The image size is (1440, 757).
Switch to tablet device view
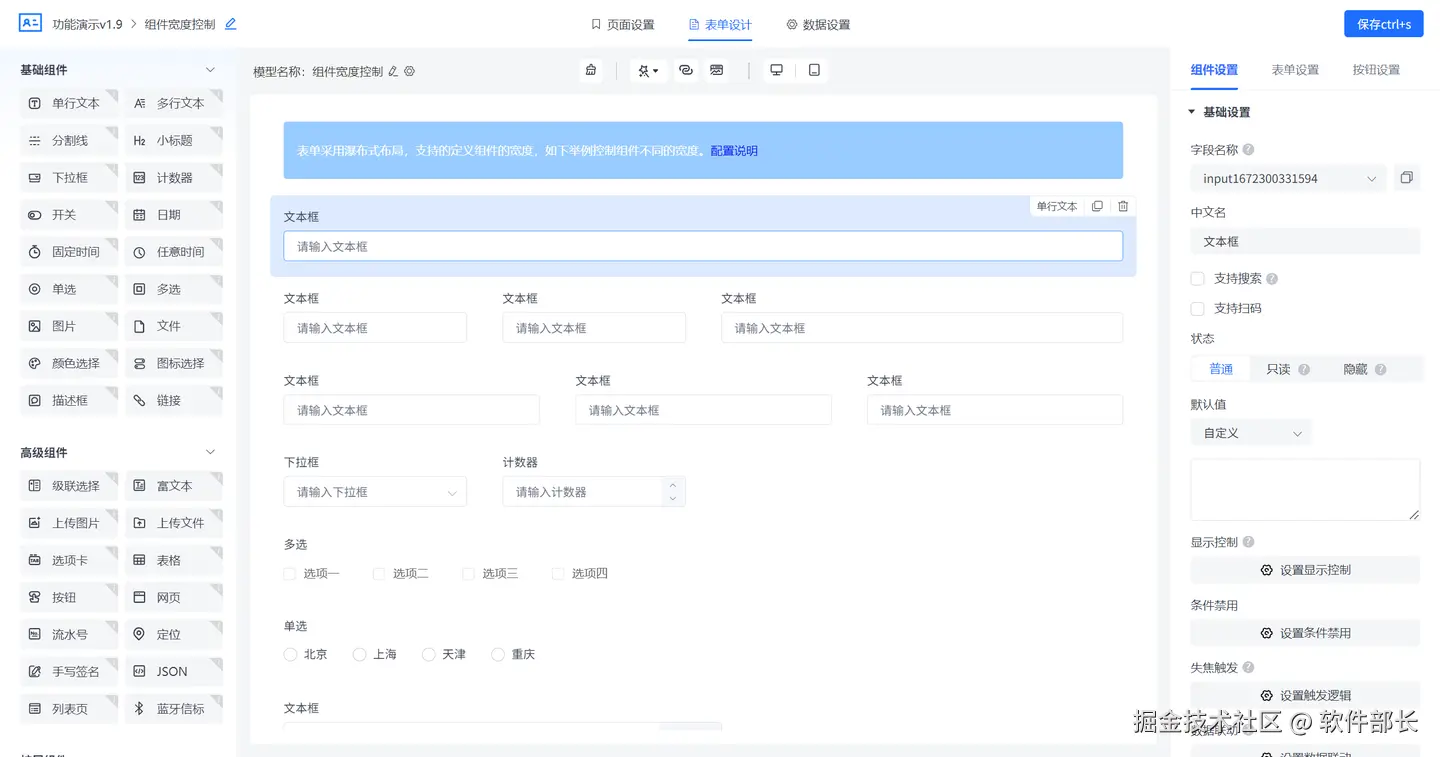point(814,70)
